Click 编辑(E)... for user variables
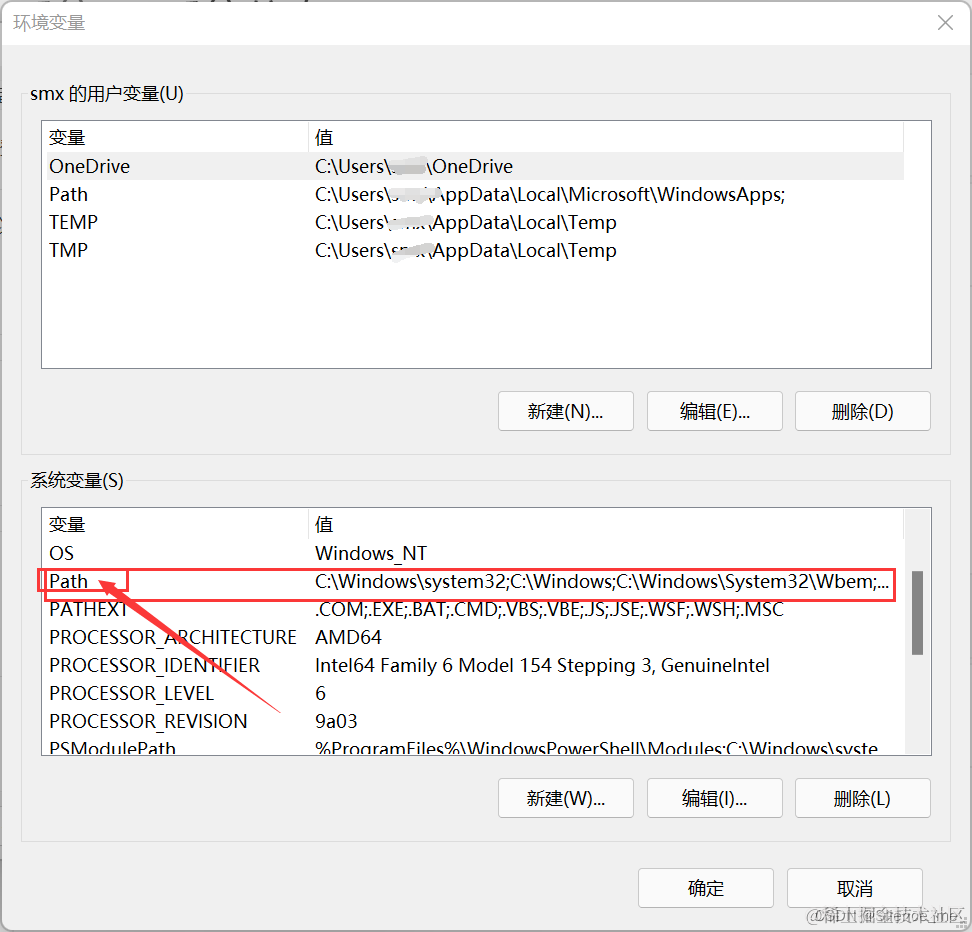The image size is (972, 932). coord(714,411)
